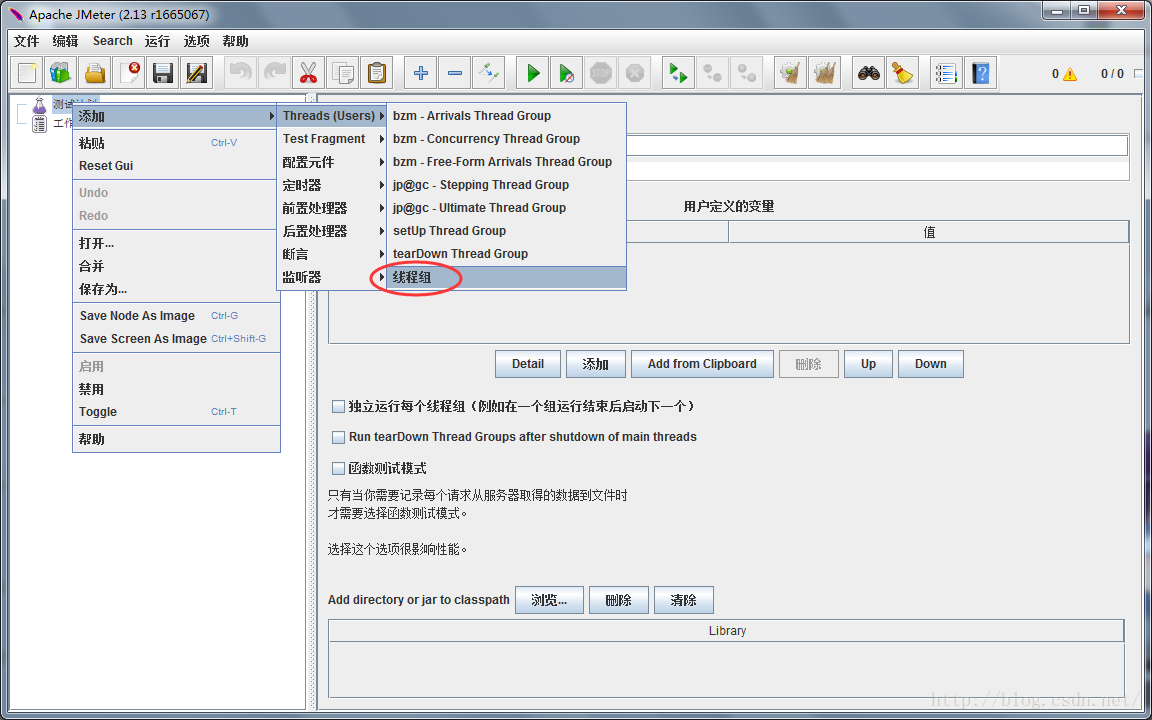Image resolution: width=1152 pixels, height=720 pixels.
Task: Click Add from Clipboard button
Action: tap(702, 364)
